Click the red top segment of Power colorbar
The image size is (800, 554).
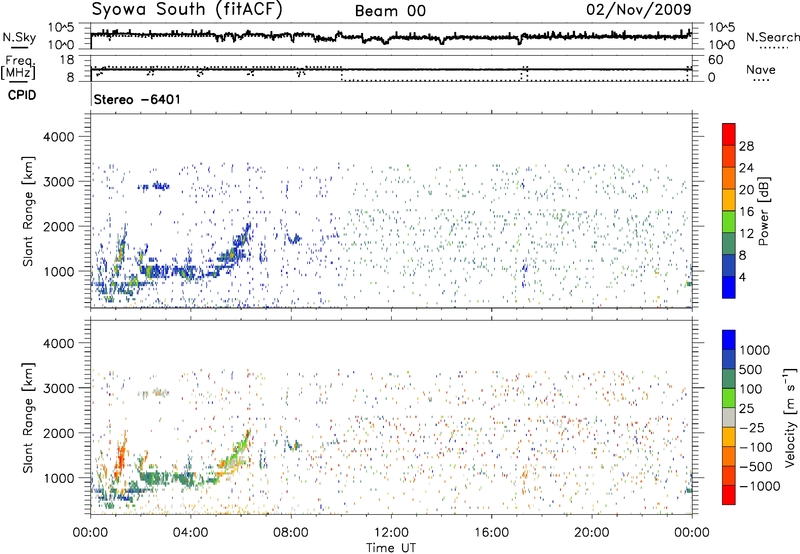(729, 134)
